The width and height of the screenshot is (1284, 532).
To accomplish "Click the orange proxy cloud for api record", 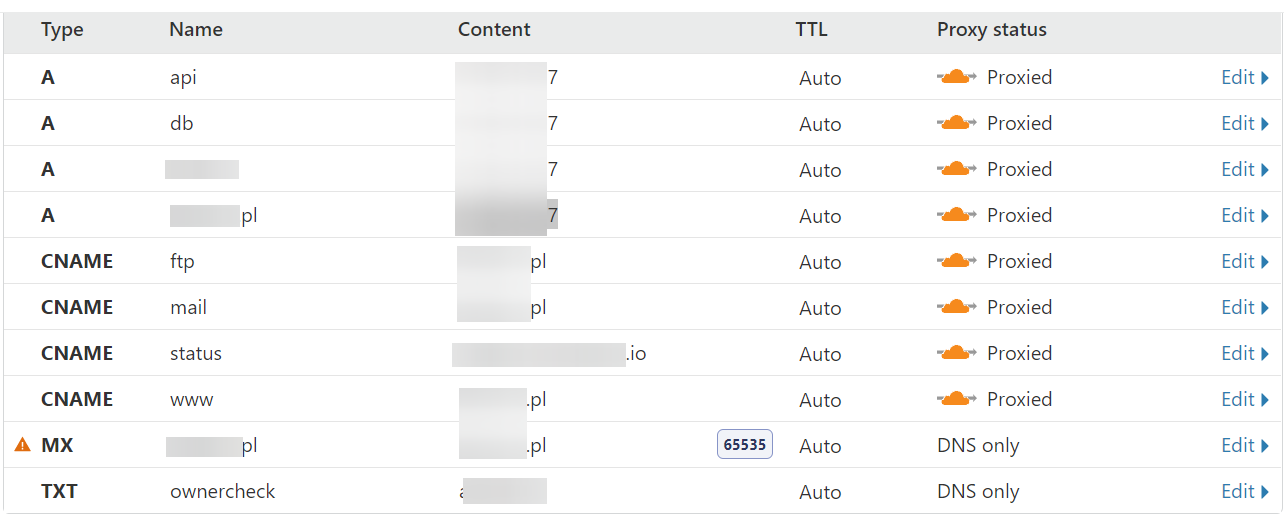I will pos(957,77).
